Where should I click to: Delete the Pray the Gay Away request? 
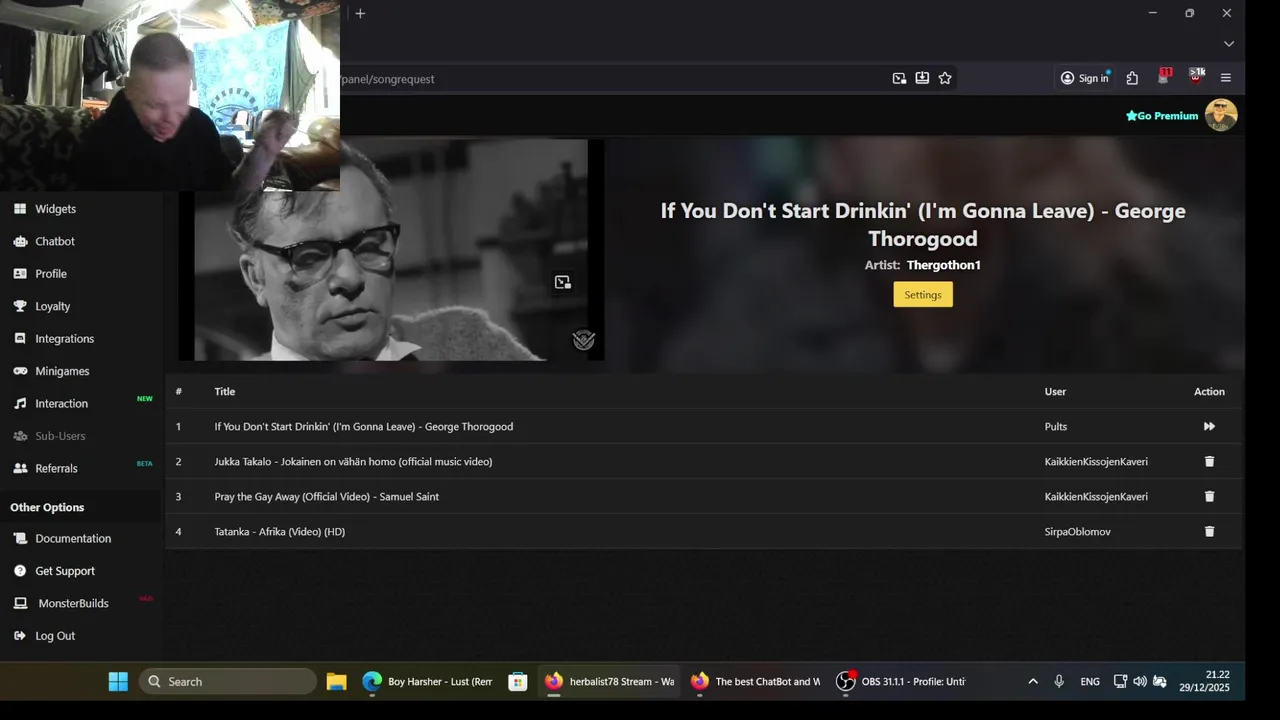pos(1209,496)
